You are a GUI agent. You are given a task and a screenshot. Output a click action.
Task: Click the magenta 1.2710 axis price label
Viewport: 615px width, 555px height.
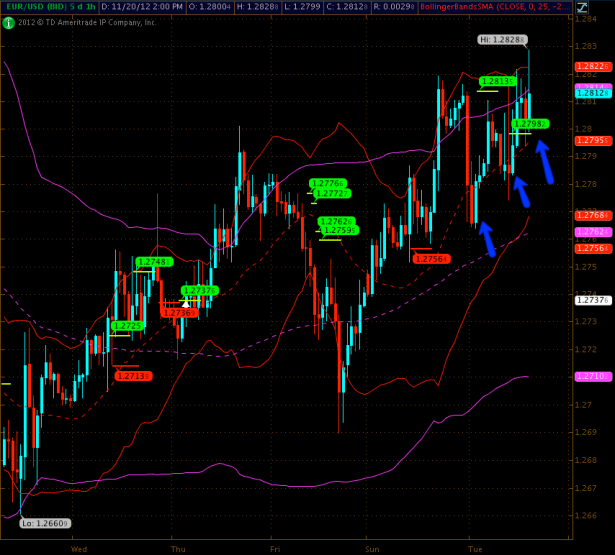587,376
